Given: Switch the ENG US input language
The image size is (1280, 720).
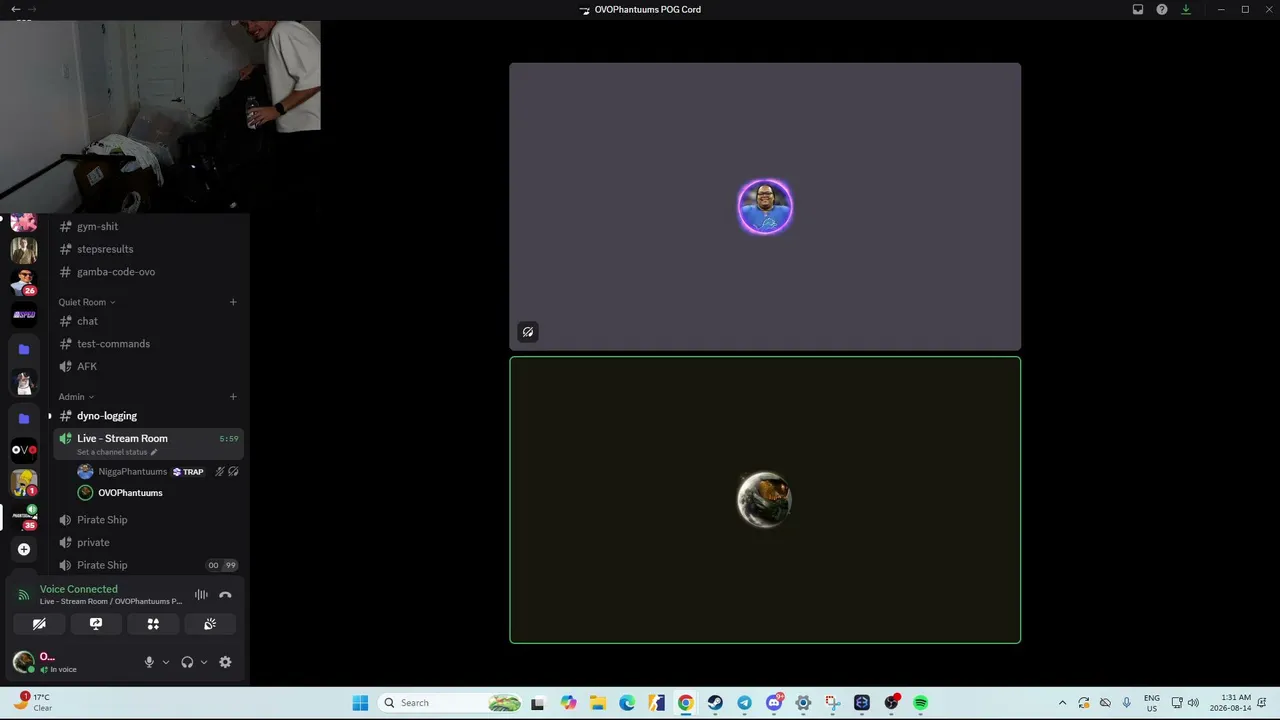Looking at the screenshot, I should (1152, 702).
